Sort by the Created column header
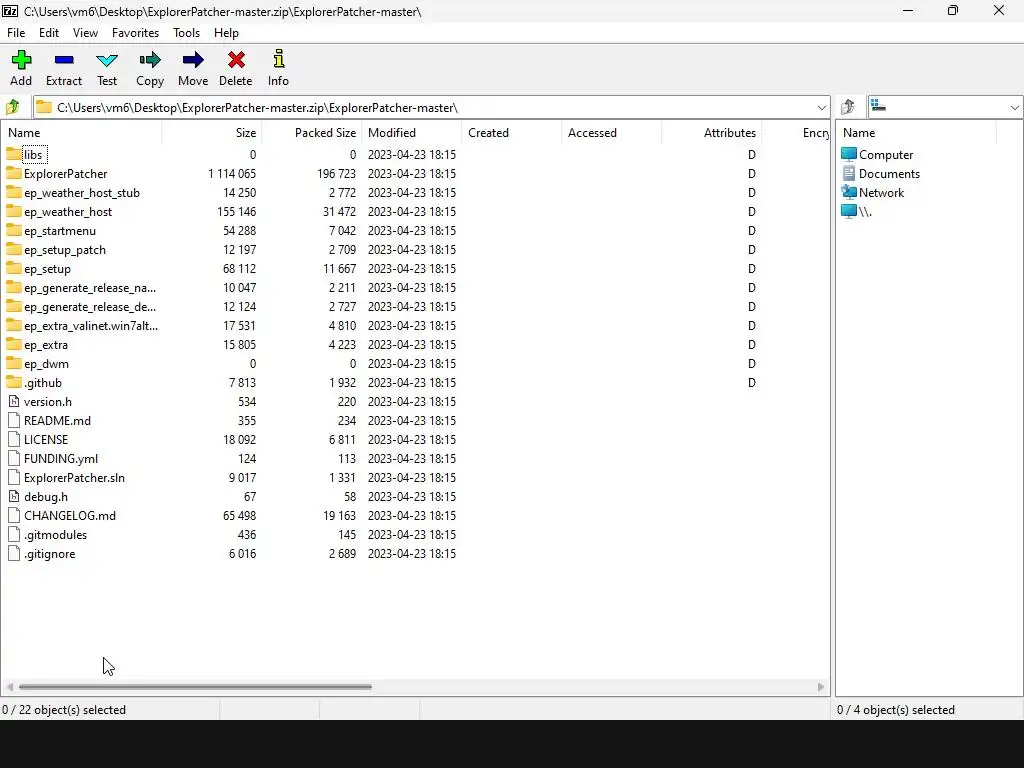This screenshot has height=768, width=1024. pyautogui.click(x=511, y=133)
